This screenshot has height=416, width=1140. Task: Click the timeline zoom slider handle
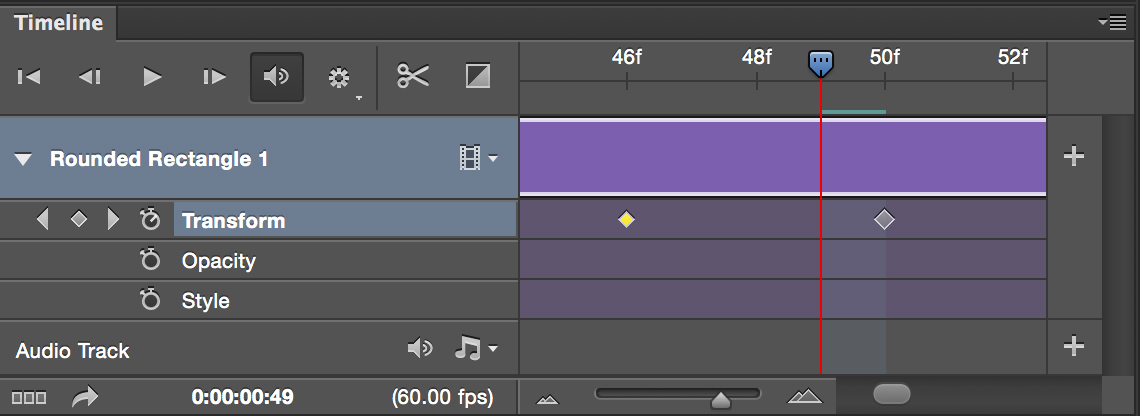tap(720, 401)
